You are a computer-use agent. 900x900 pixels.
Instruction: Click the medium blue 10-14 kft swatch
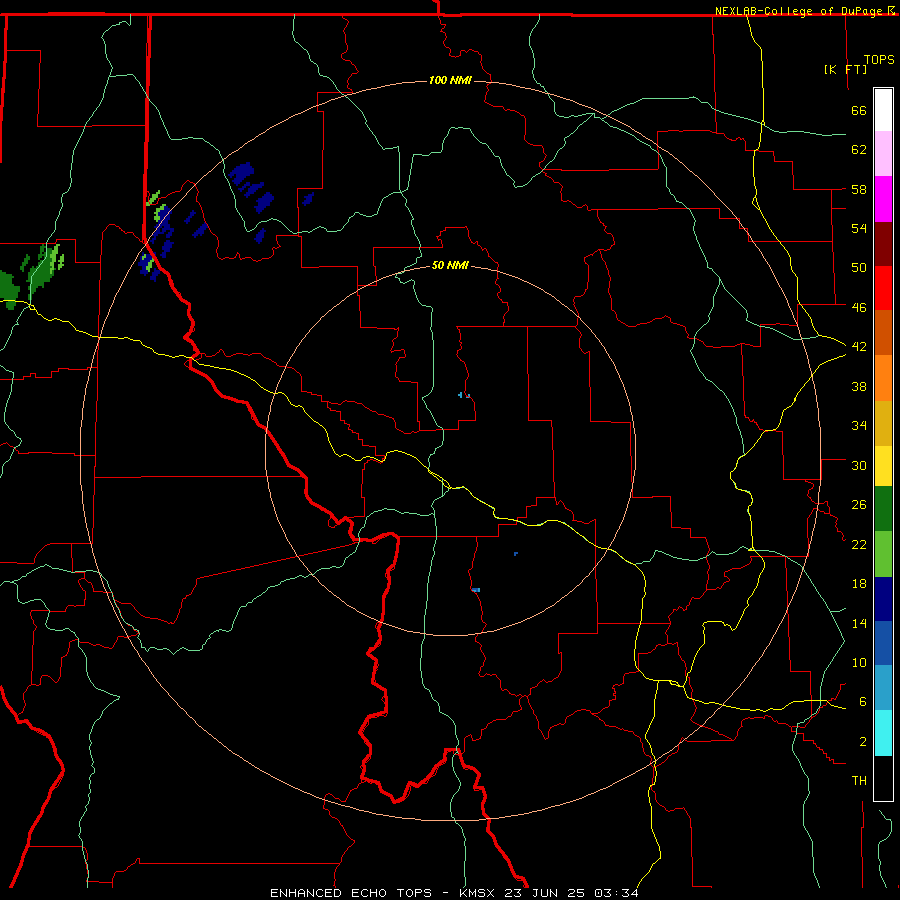click(x=883, y=643)
